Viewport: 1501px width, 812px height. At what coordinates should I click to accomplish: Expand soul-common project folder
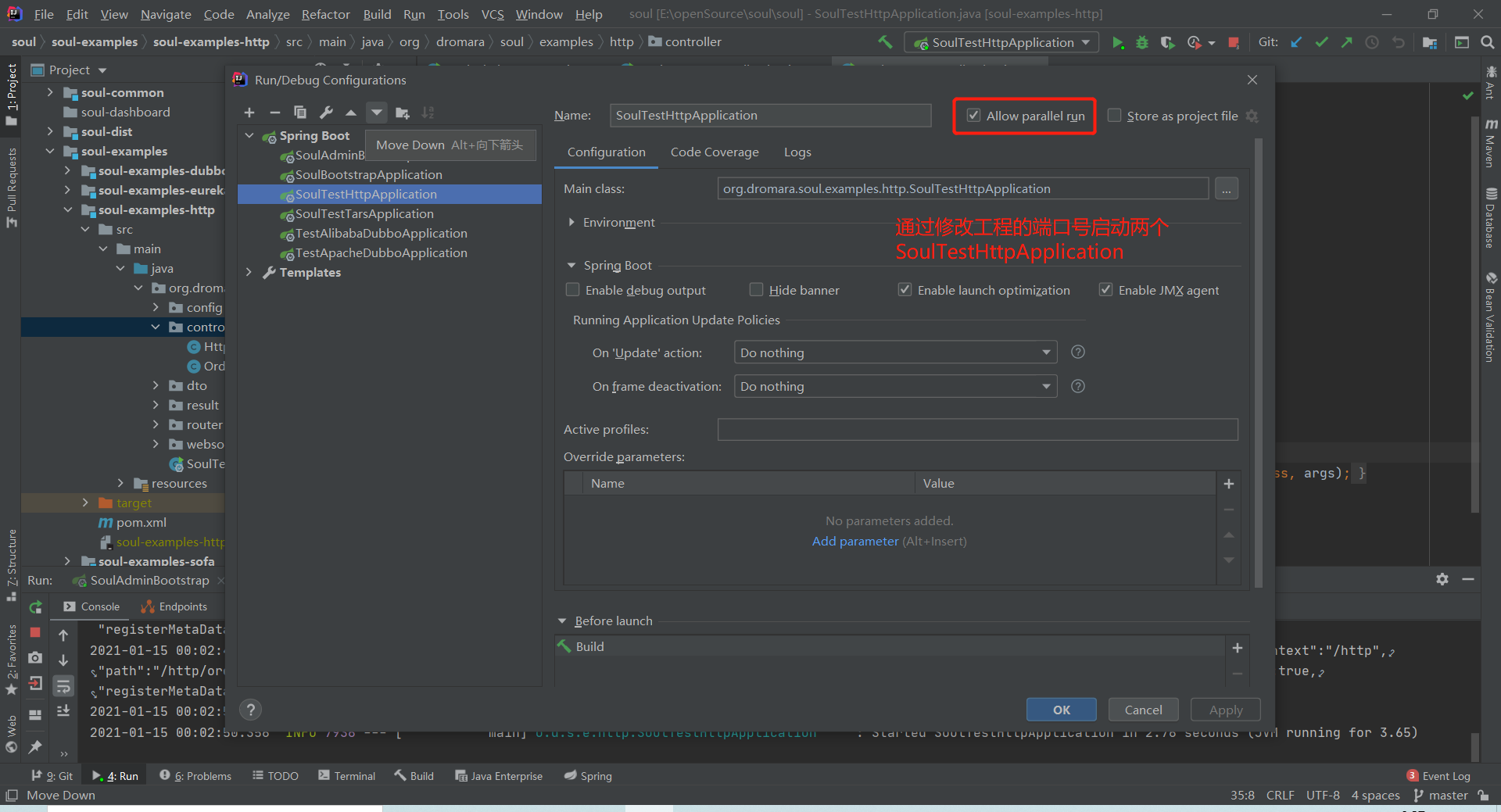[50, 92]
